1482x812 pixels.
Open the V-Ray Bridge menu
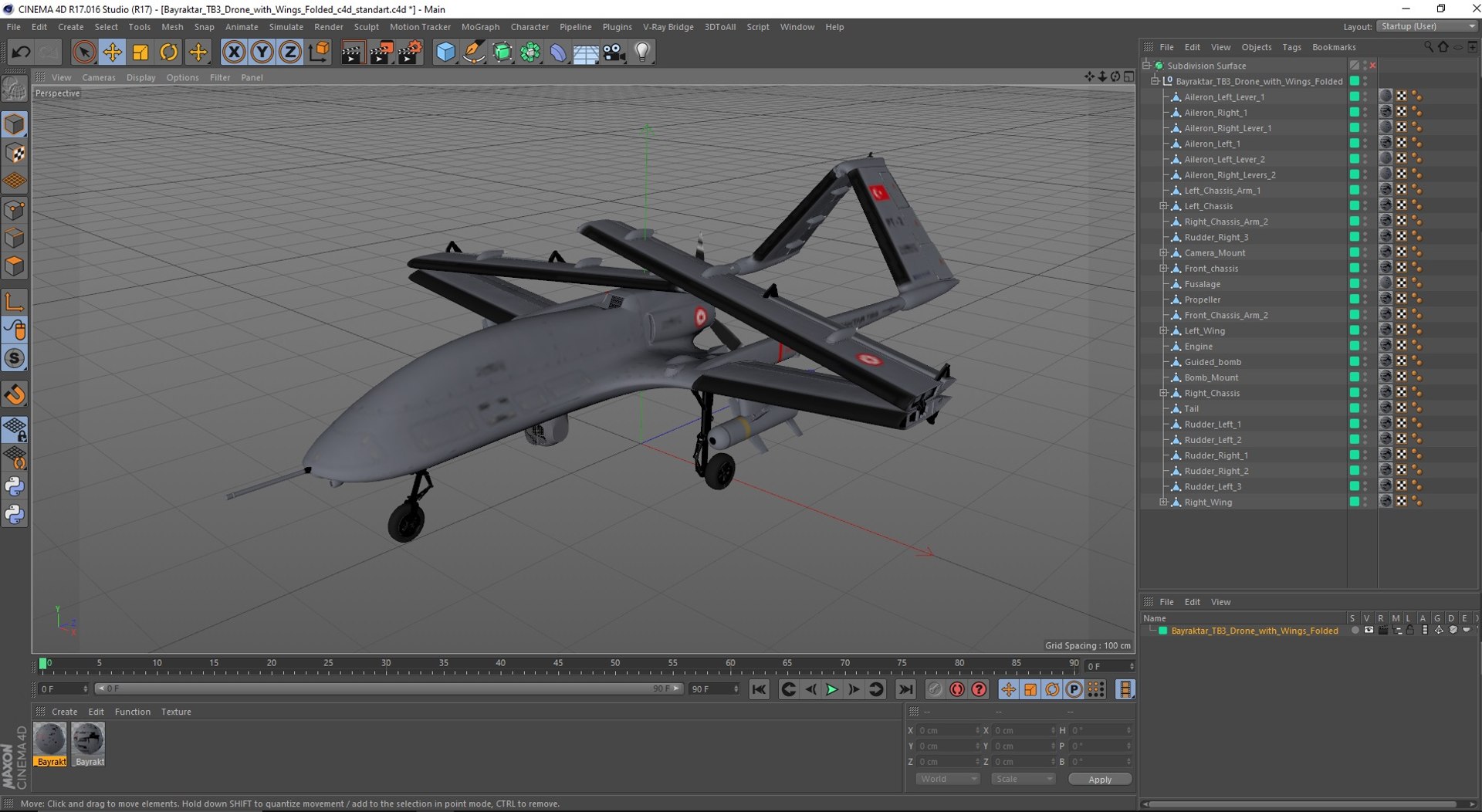(668, 27)
